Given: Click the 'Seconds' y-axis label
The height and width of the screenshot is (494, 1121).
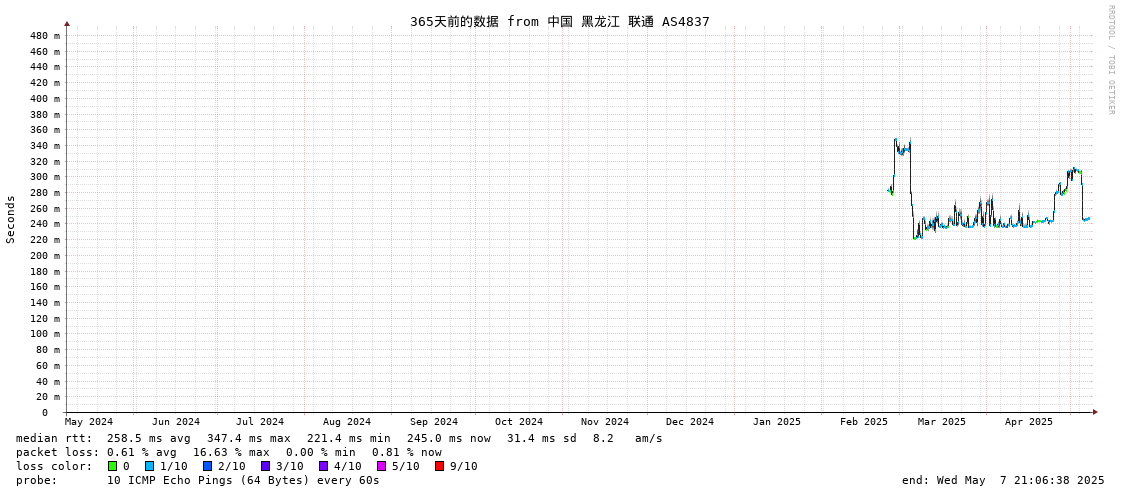Looking at the screenshot, I should point(11,219).
